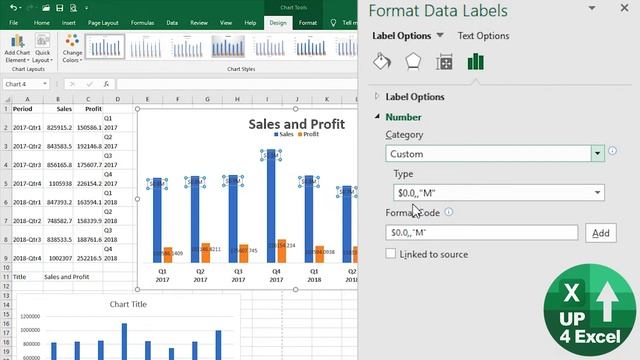Click the Select All corner of the sheet
The width and height of the screenshot is (640, 360).
click(6, 99)
